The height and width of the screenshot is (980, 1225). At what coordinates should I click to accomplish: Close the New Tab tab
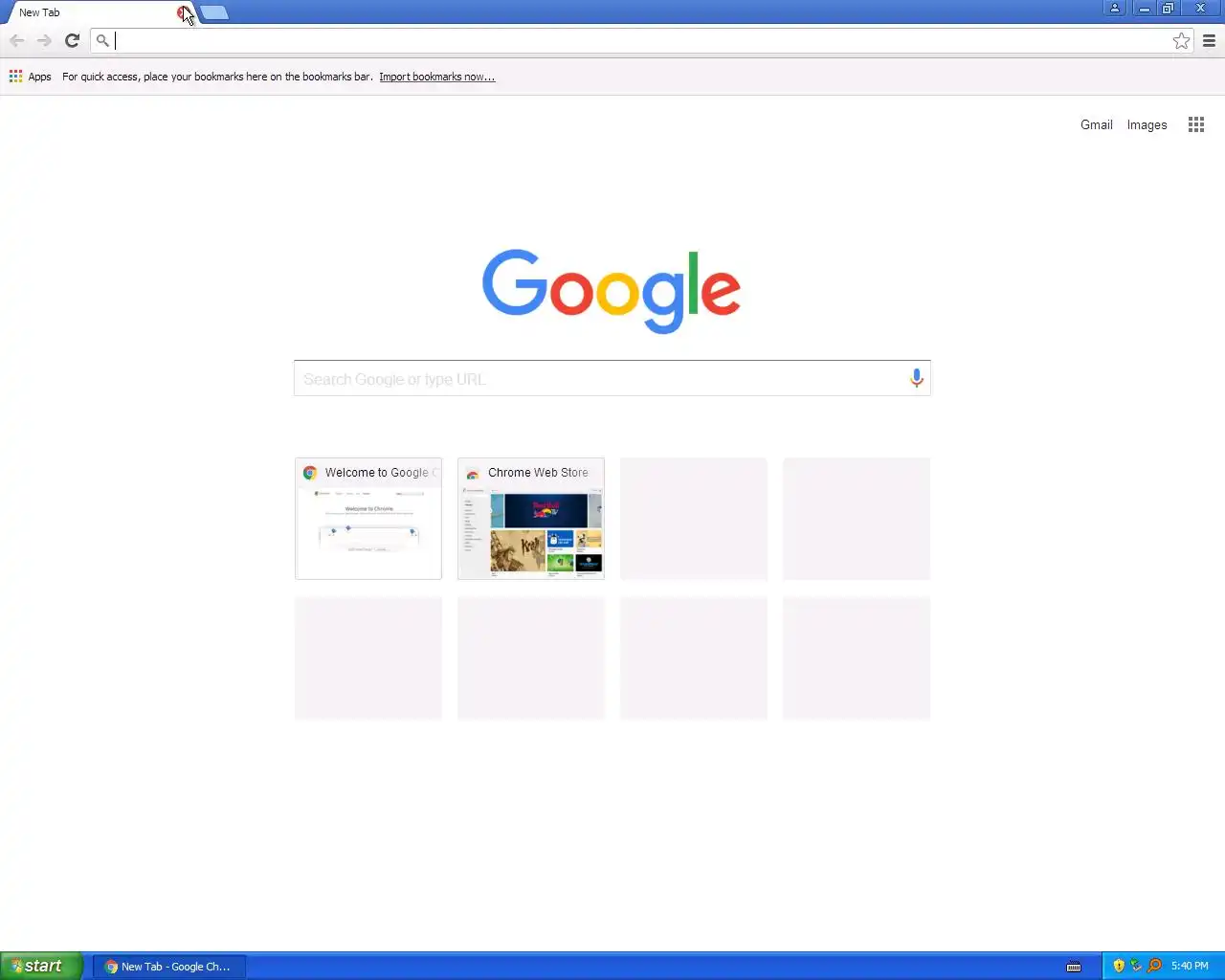tap(183, 12)
